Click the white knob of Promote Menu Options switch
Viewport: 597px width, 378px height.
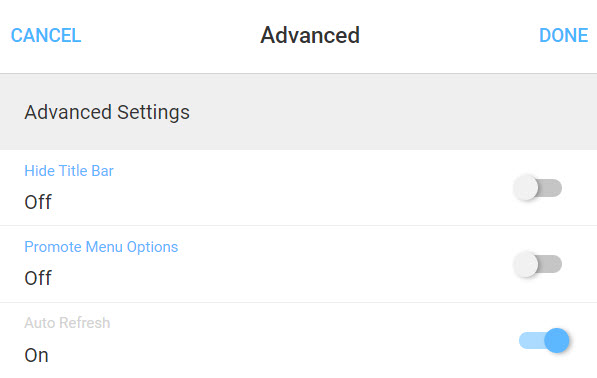point(526,264)
